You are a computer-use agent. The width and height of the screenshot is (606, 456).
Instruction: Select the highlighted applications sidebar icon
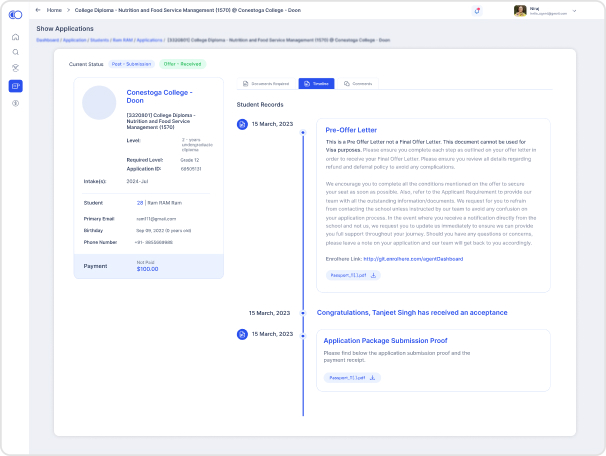tap(15, 86)
